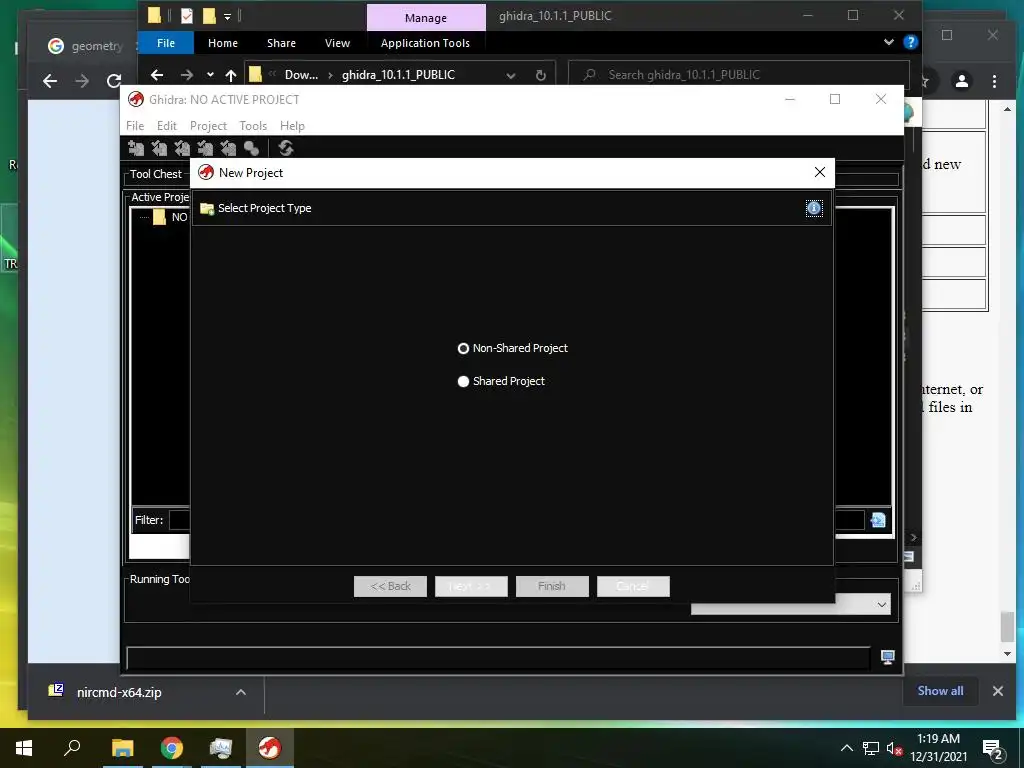Screen dimensions: 1024x768
Task: Click the << Back button
Action: click(391, 586)
